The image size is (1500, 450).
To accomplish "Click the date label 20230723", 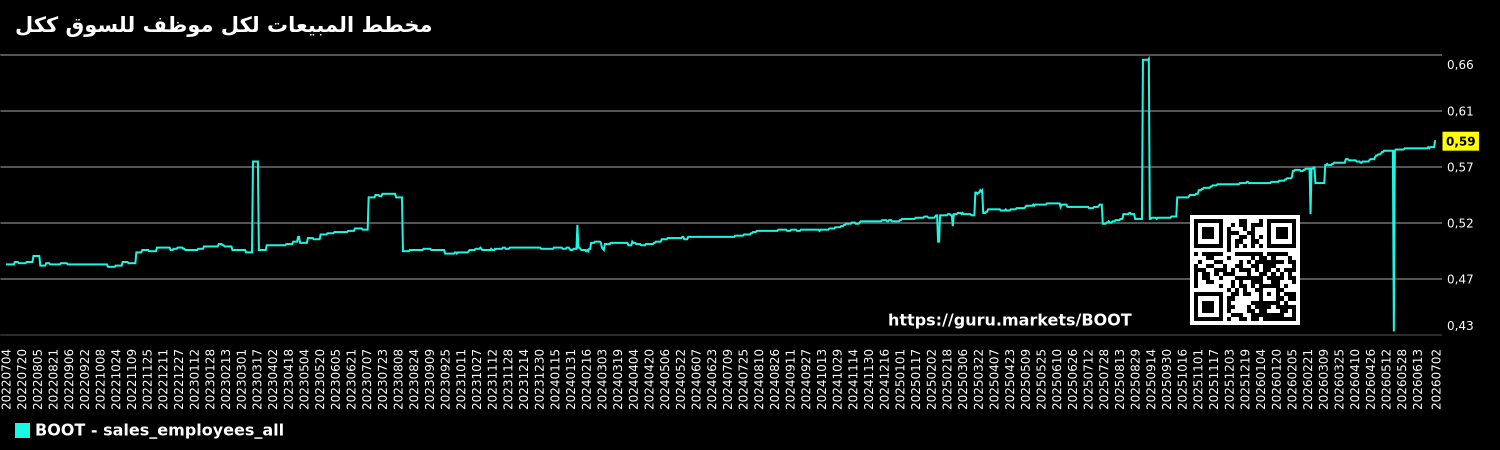I will pos(384,378).
